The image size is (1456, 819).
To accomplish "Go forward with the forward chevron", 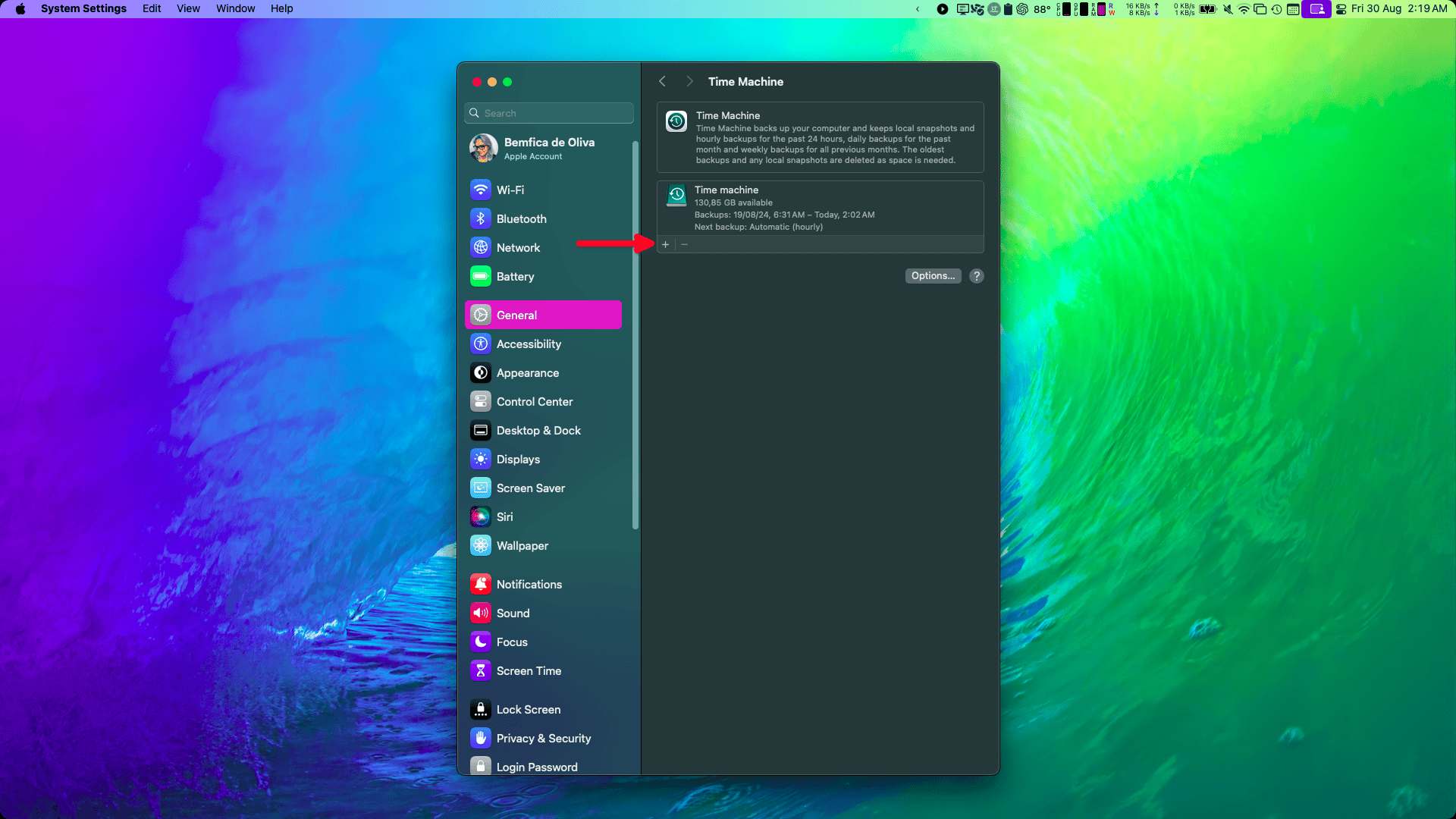I will 689,81.
